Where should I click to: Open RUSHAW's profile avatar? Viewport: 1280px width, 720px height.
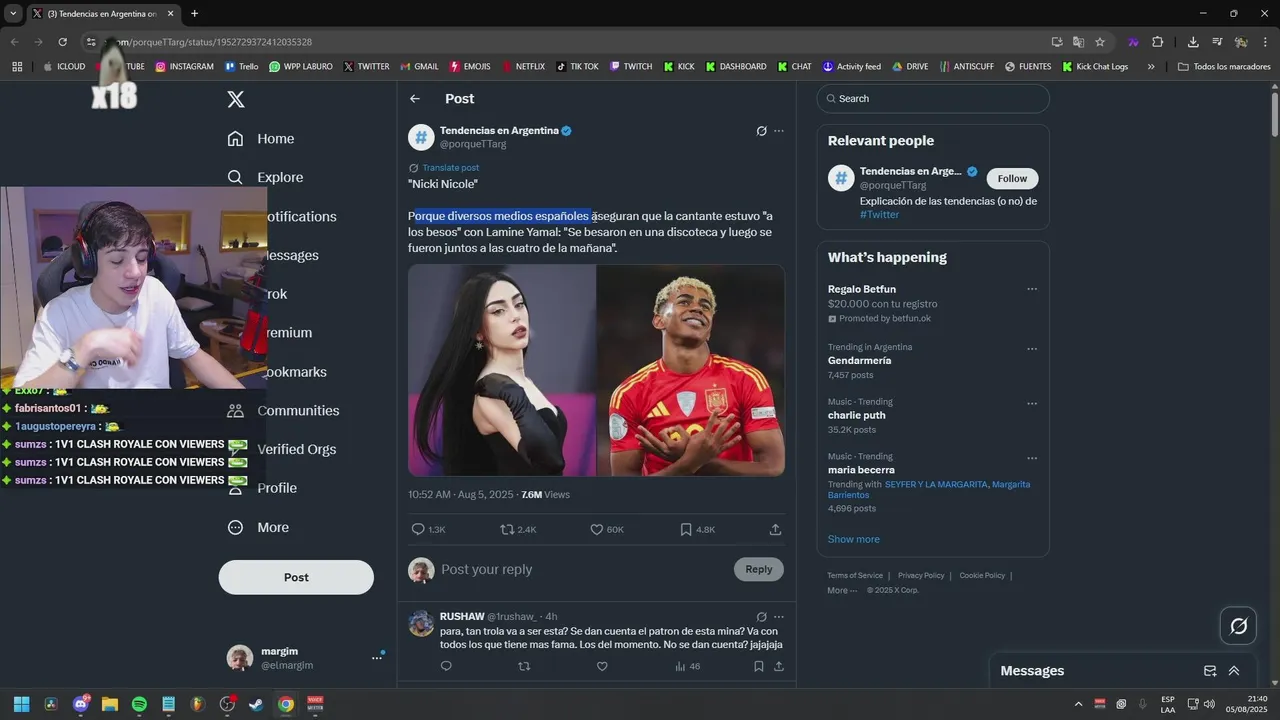(421, 623)
